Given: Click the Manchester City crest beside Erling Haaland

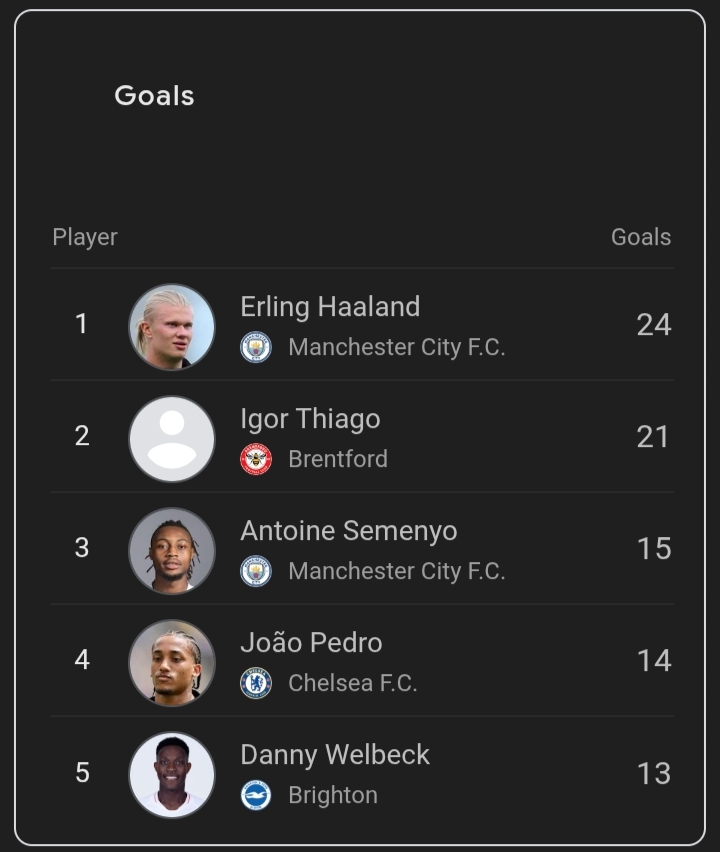Looking at the screenshot, I should pos(256,347).
